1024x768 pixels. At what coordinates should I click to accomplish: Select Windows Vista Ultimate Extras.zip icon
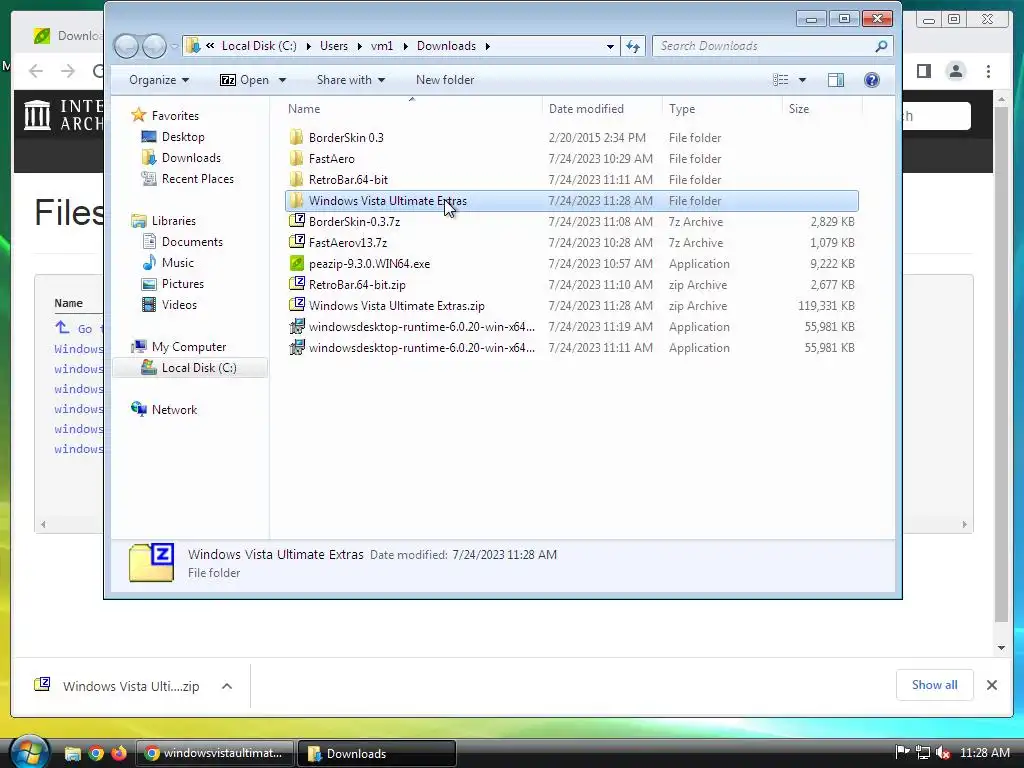click(297, 305)
